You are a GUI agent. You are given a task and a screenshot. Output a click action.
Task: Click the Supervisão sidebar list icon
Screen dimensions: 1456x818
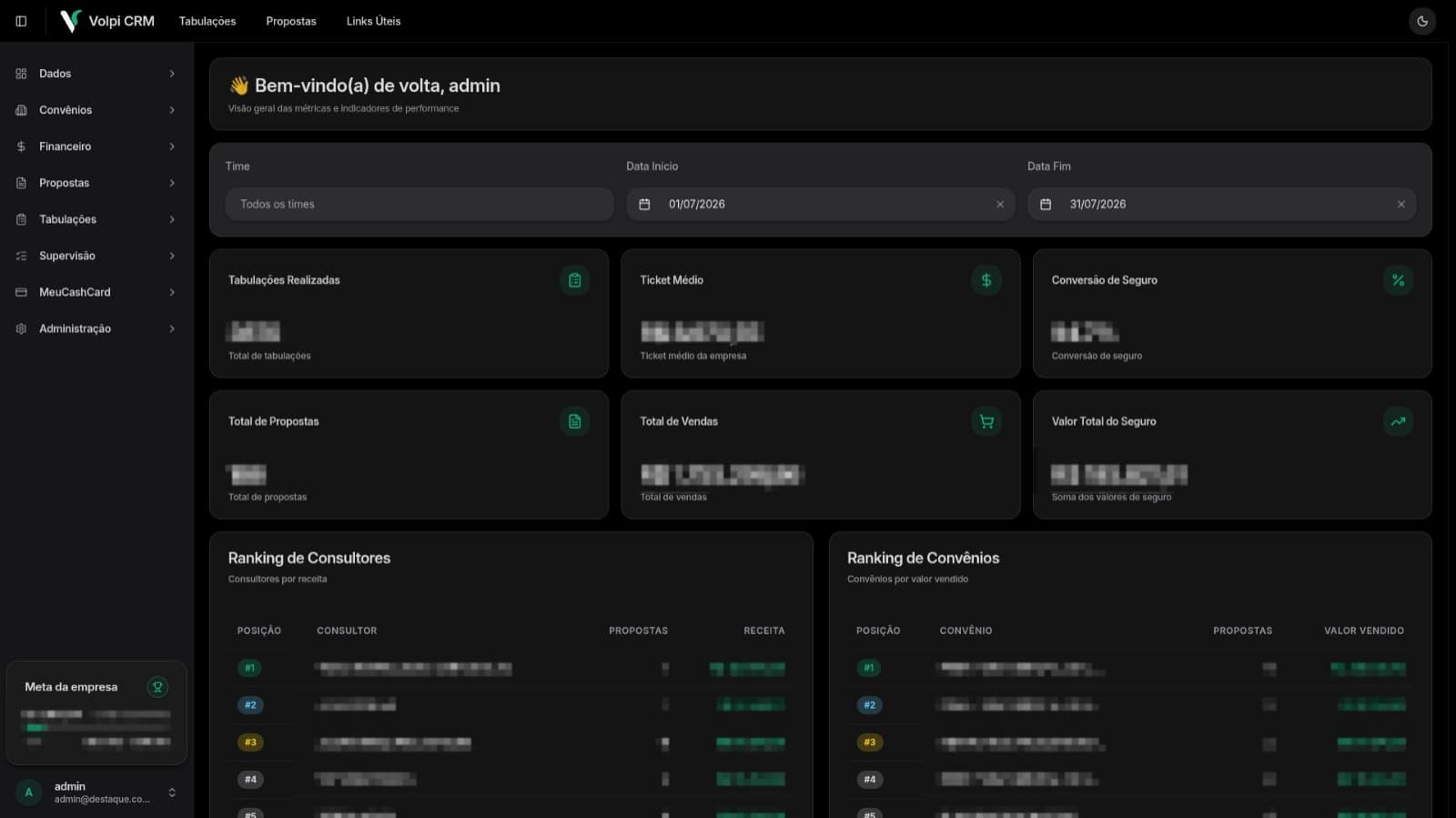21,256
